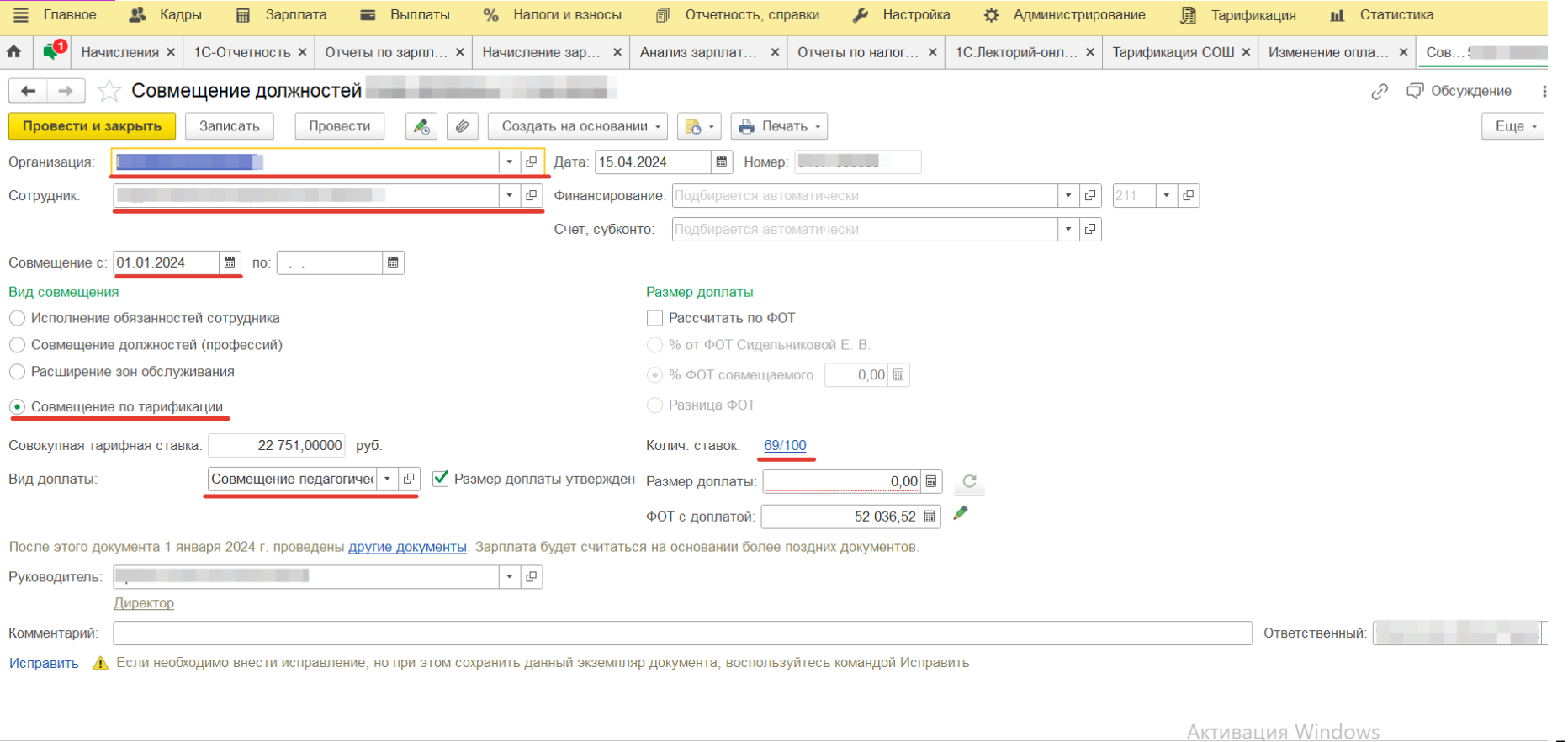Viewport: 1568px width, 742px height.
Task: Enable the Рассчитать по ФОТ checkbox
Action: coord(654,318)
